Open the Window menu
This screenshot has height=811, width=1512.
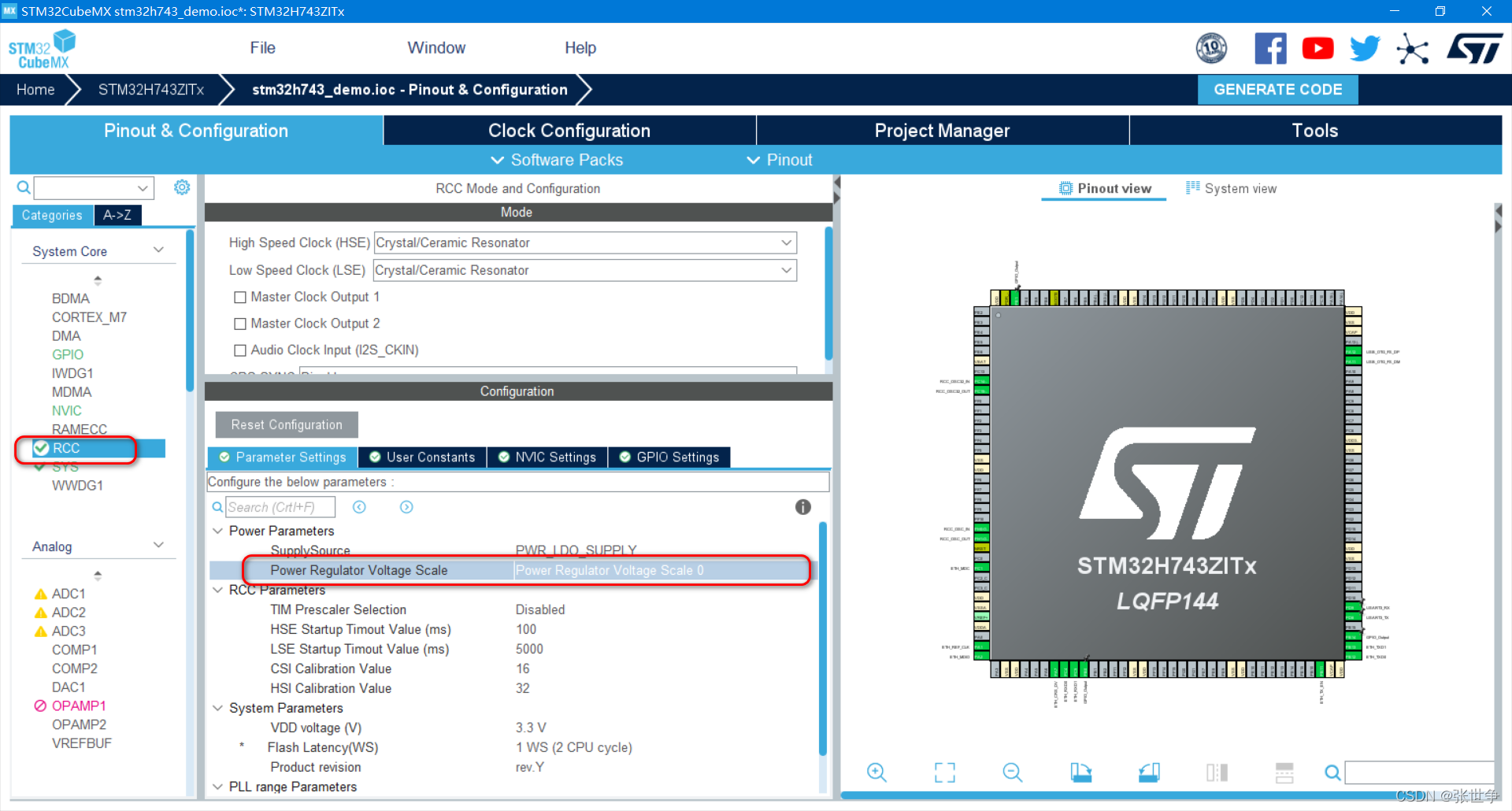tap(436, 48)
